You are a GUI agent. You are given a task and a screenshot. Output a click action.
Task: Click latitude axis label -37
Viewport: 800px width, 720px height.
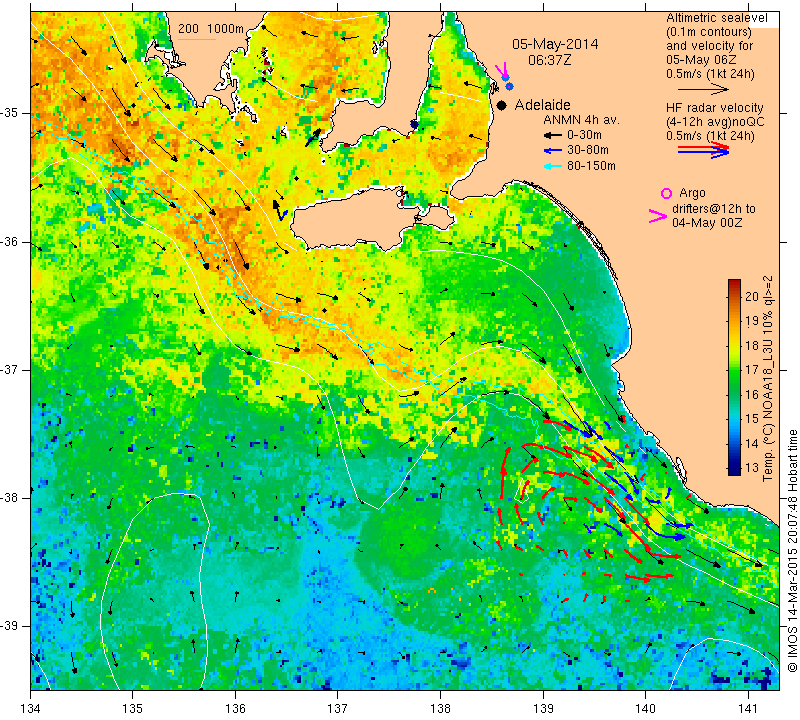[9, 369]
